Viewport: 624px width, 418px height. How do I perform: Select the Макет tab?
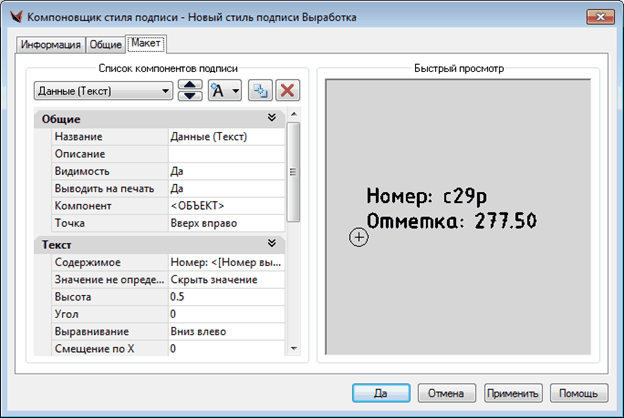[x=146, y=44]
